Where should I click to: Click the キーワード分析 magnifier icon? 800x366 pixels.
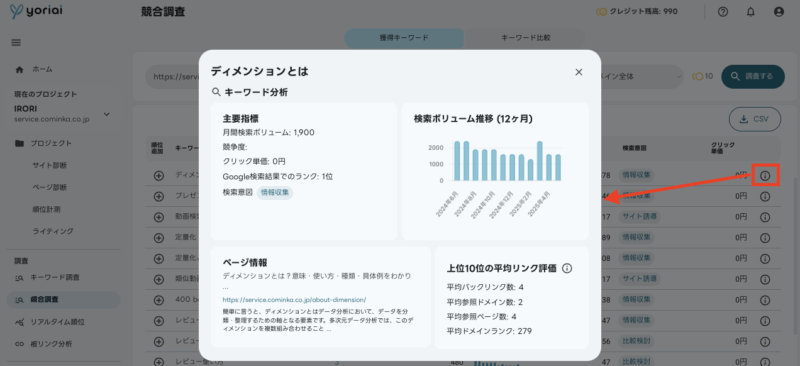coord(216,92)
